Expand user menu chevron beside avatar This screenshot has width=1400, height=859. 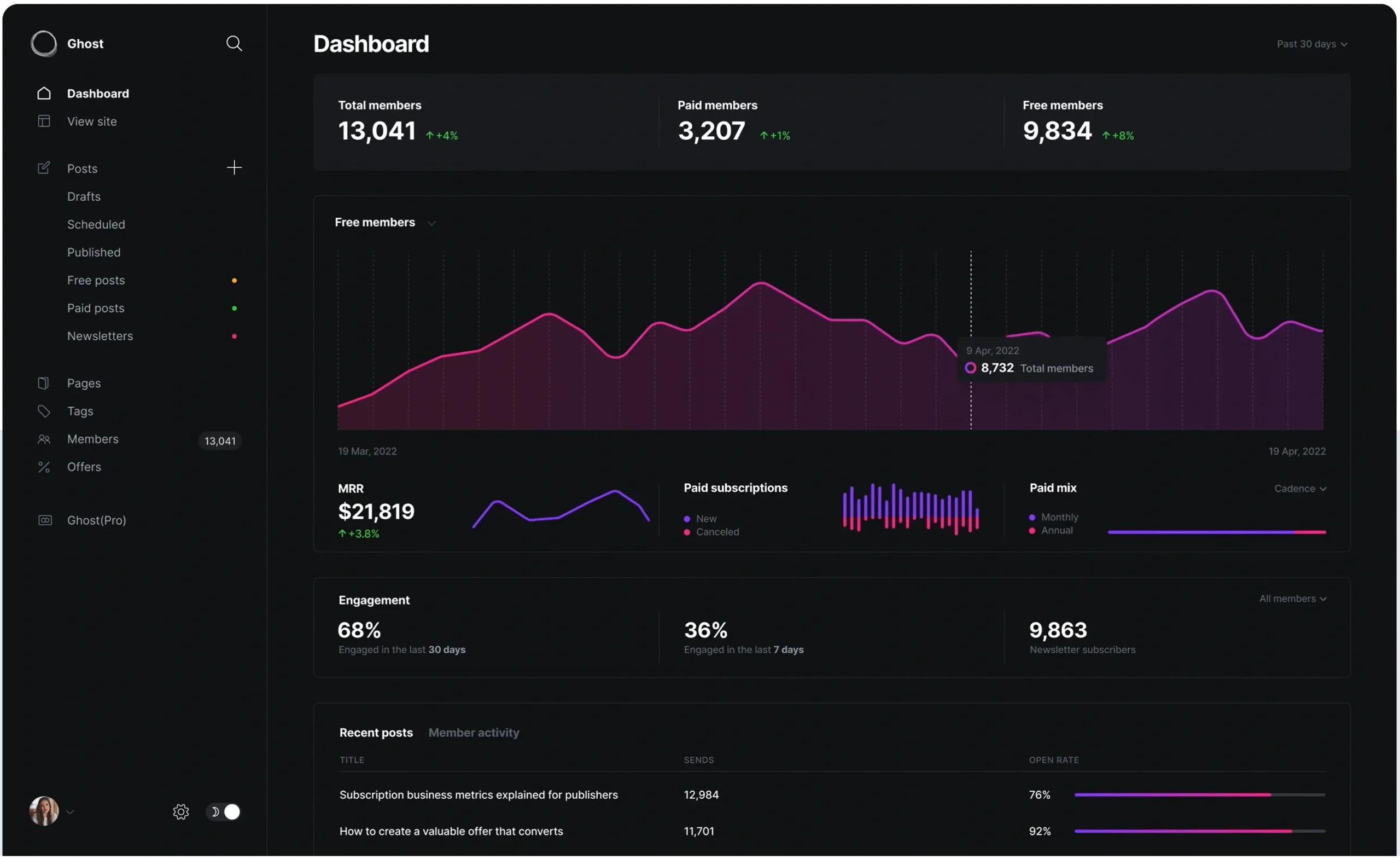[x=71, y=812]
